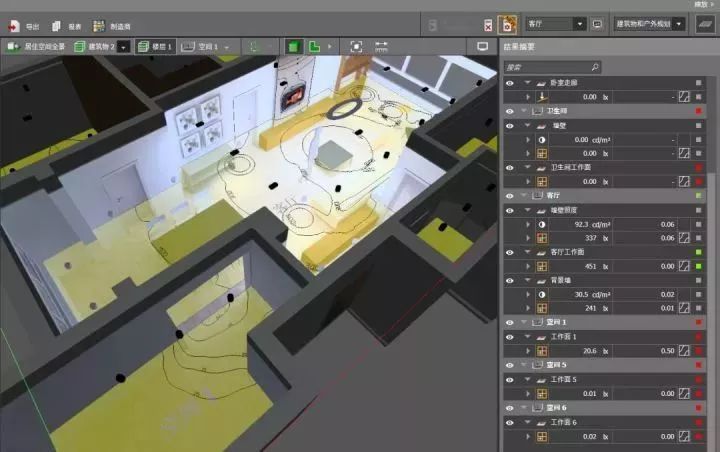Click the green square view mode icon
Viewport: 720px width, 452px height.
coord(294,46)
